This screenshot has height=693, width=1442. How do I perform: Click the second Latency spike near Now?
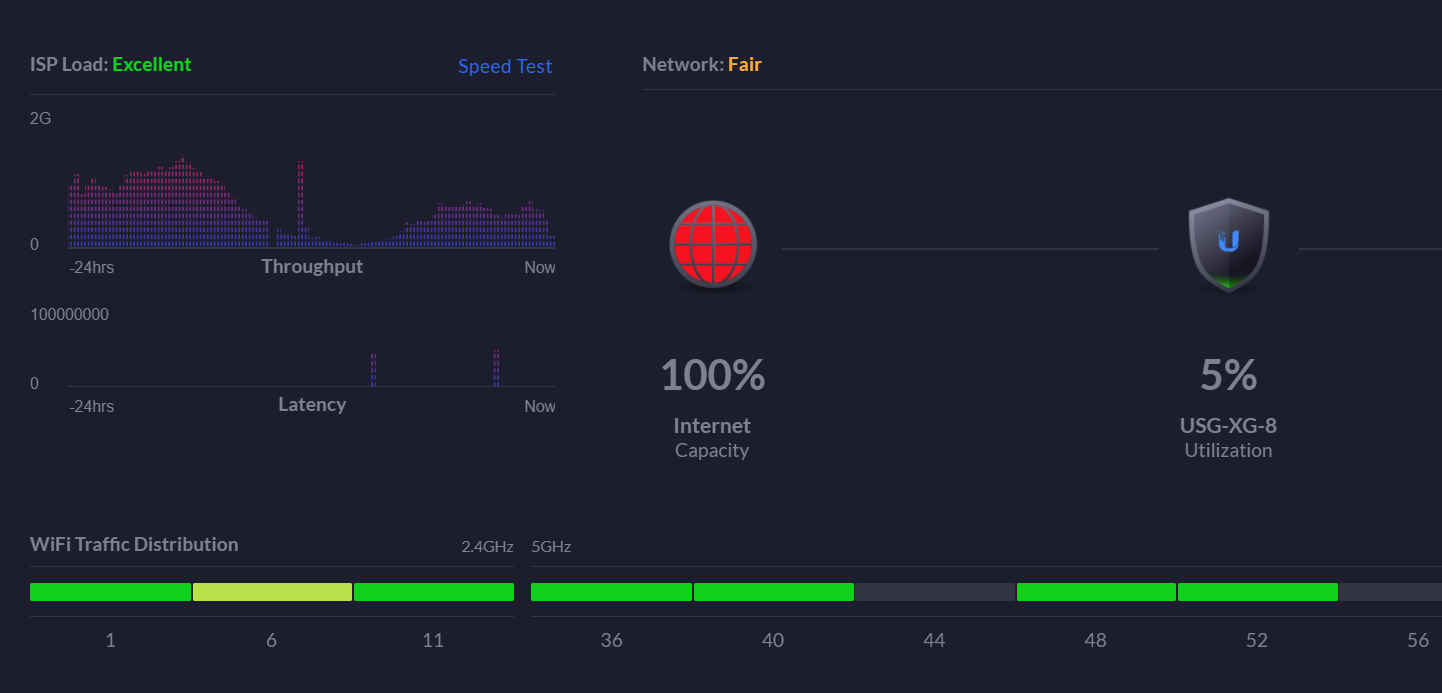(496, 367)
